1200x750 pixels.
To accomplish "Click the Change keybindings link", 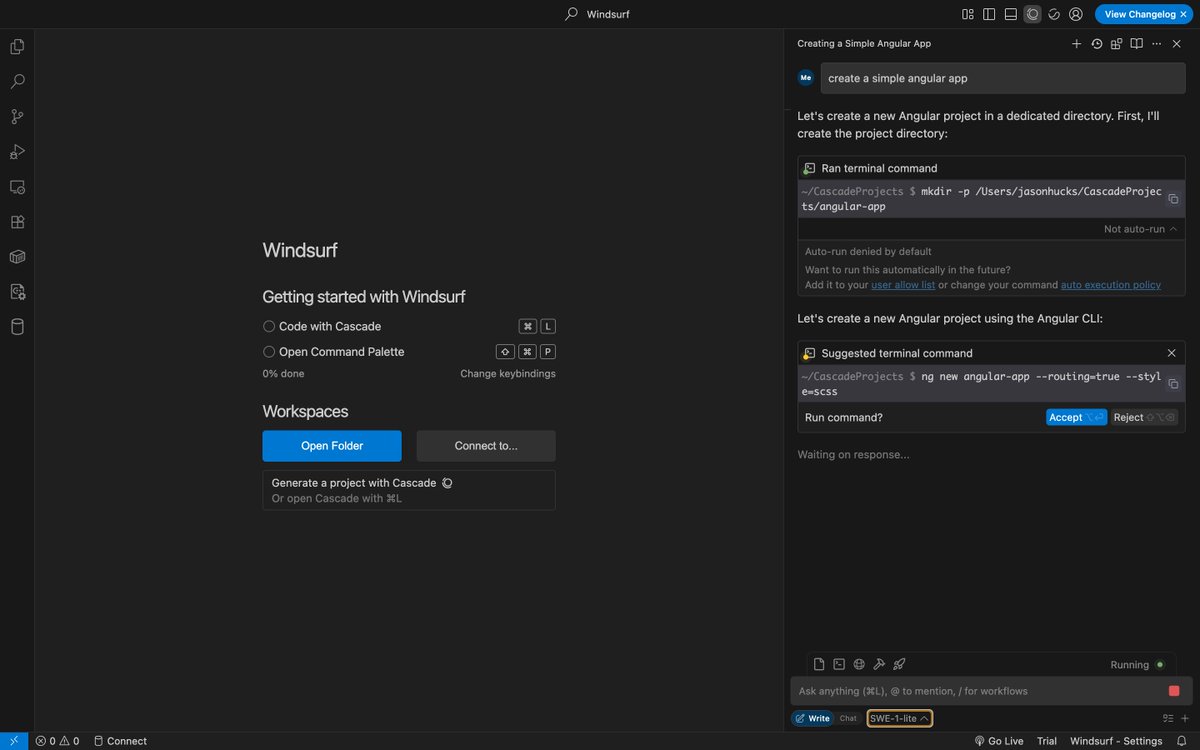I will pos(508,374).
